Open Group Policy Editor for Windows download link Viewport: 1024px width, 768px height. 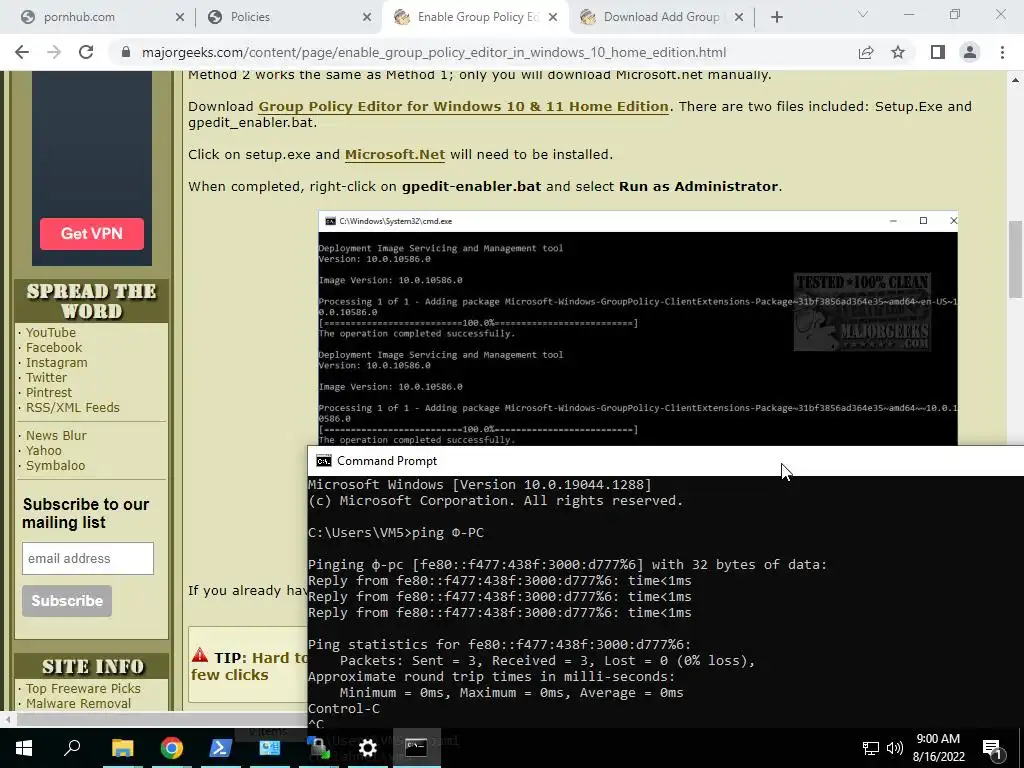[463, 106]
